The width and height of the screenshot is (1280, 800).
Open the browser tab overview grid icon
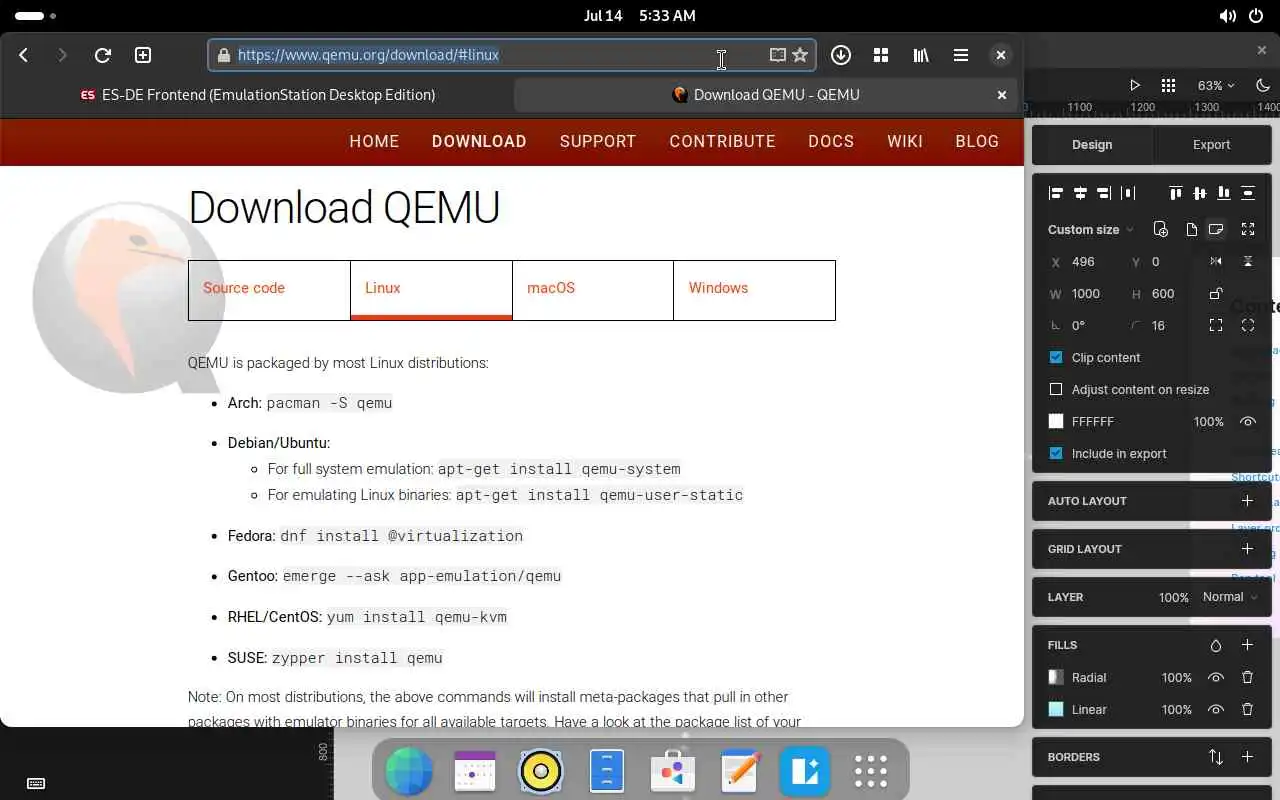(881, 55)
